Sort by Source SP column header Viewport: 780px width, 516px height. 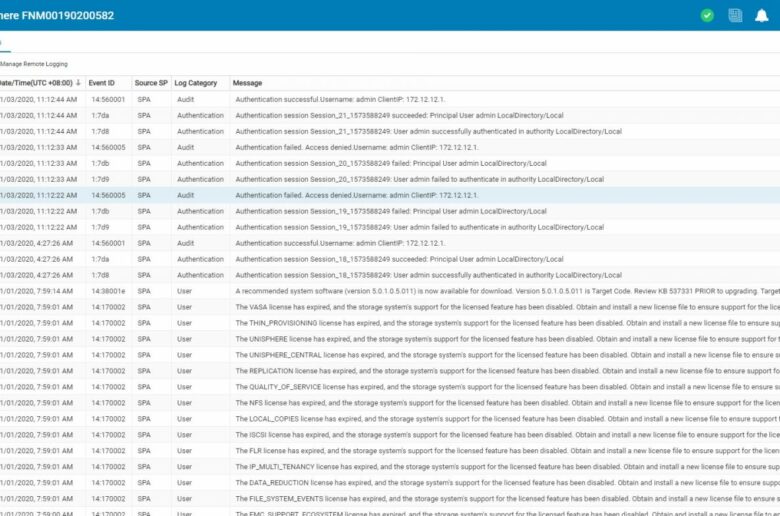tap(151, 83)
